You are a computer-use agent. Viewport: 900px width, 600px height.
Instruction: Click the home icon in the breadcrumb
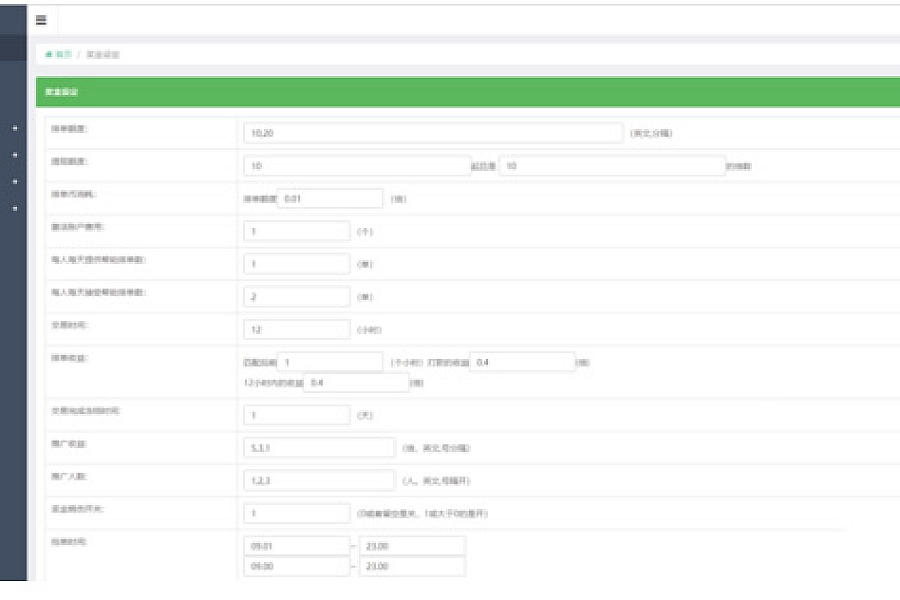click(x=49, y=55)
